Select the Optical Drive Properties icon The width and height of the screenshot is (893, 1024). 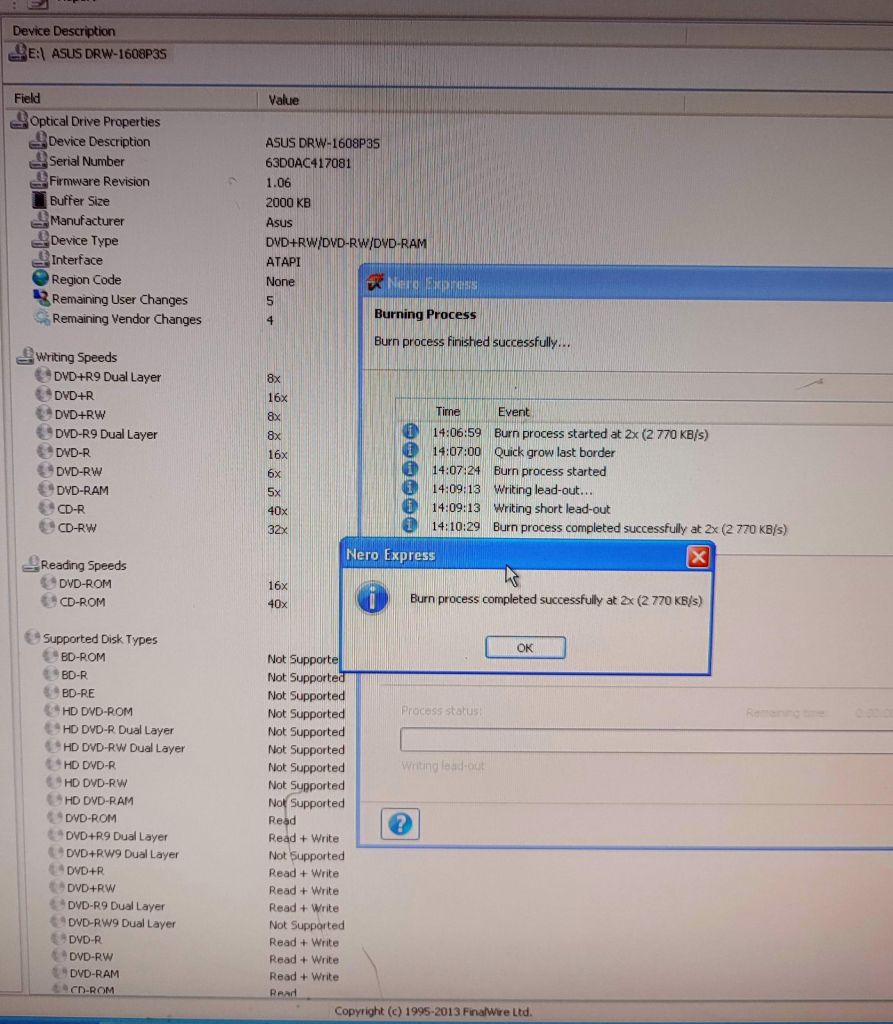point(20,120)
